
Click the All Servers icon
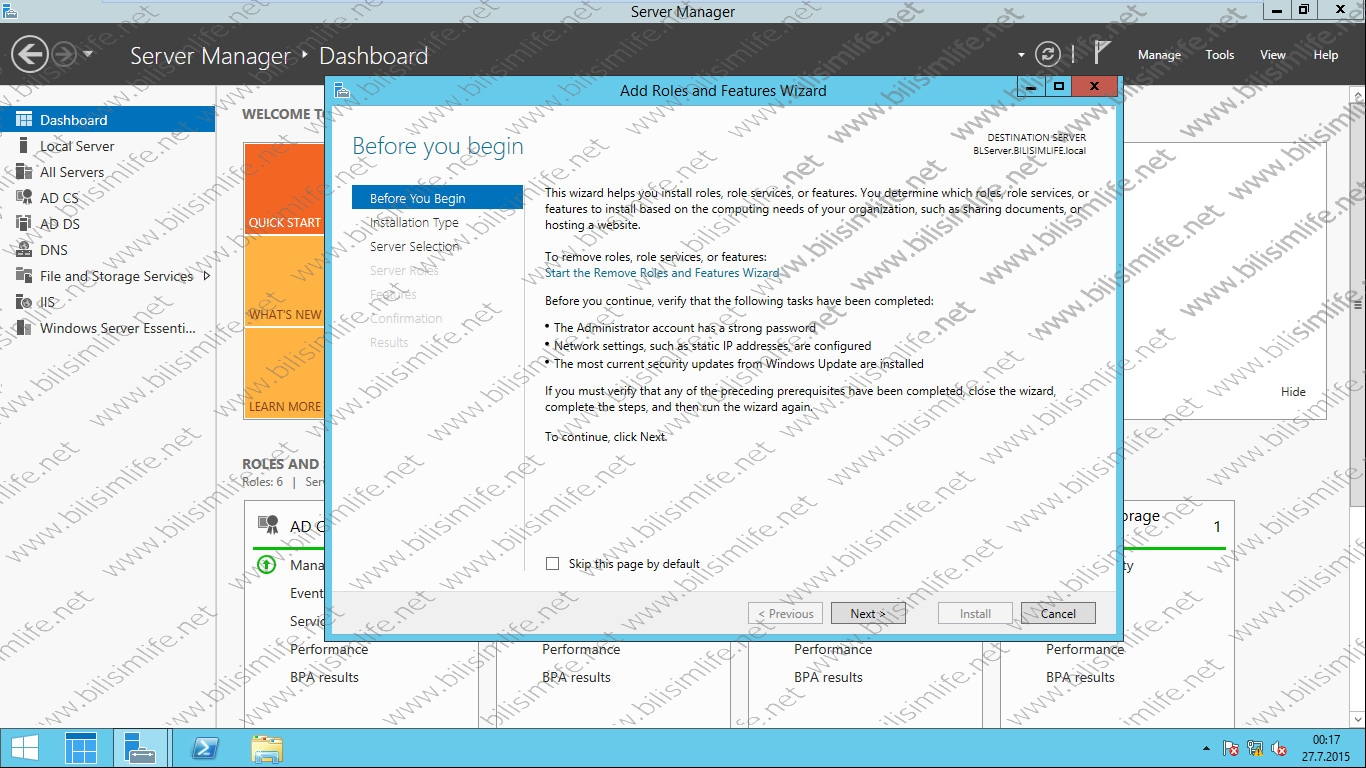[24, 171]
